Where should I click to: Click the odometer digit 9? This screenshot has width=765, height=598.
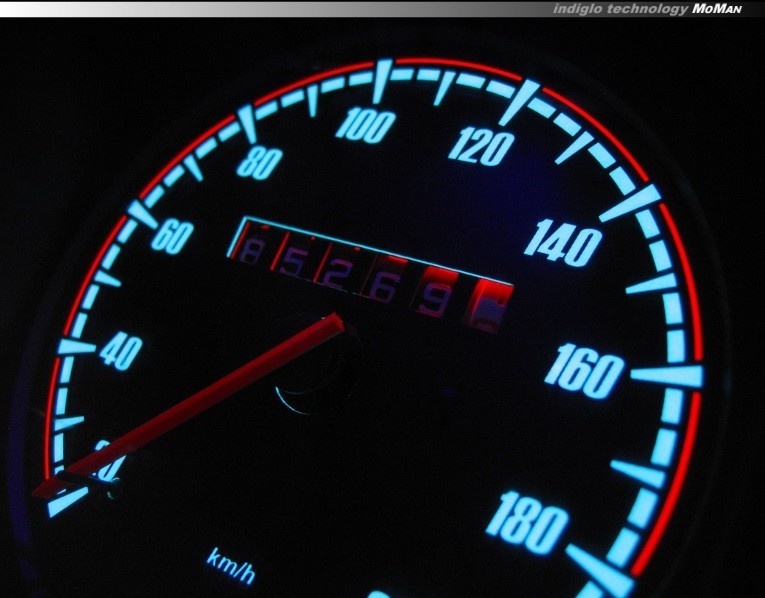pos(436,300)
